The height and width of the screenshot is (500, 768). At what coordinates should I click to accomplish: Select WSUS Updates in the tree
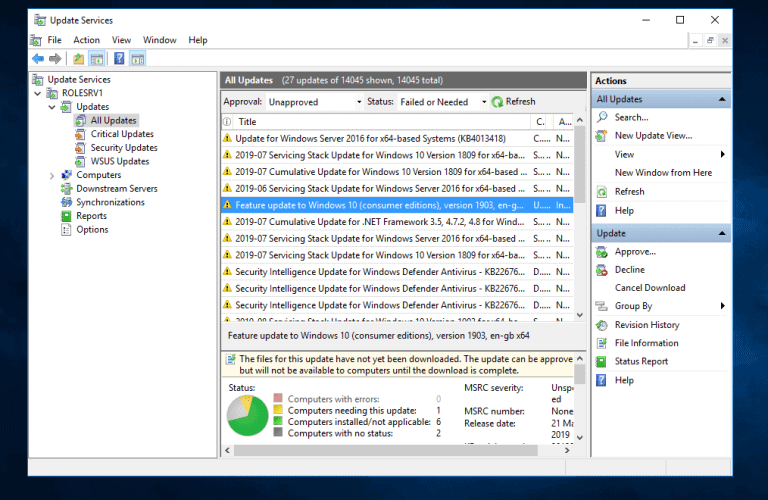120,162
